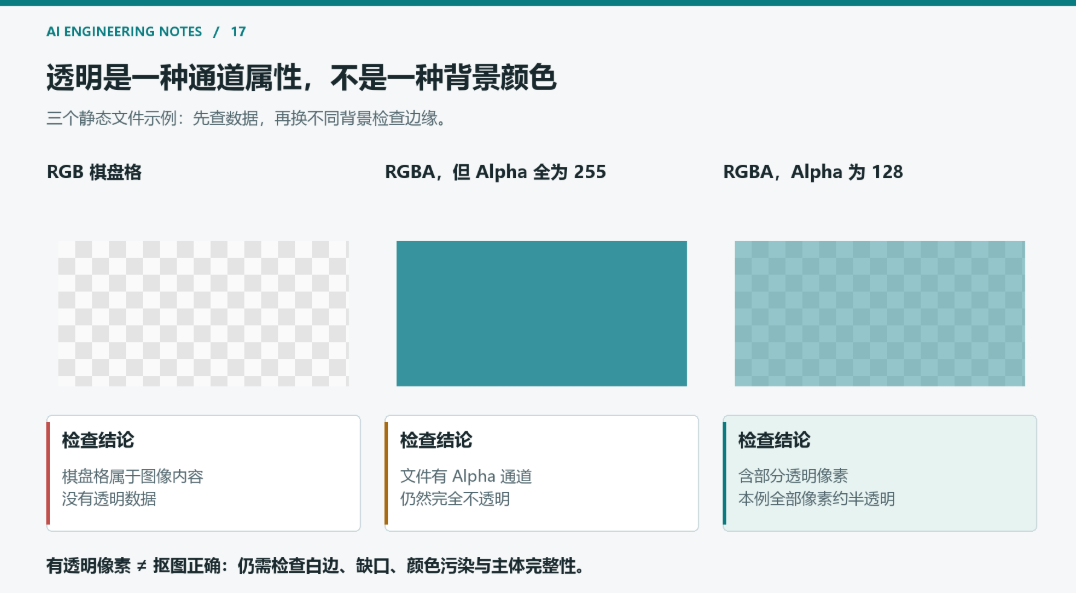
Task: Click the 'RGB 棋盘格' column heading
Action: click(94, 172)
